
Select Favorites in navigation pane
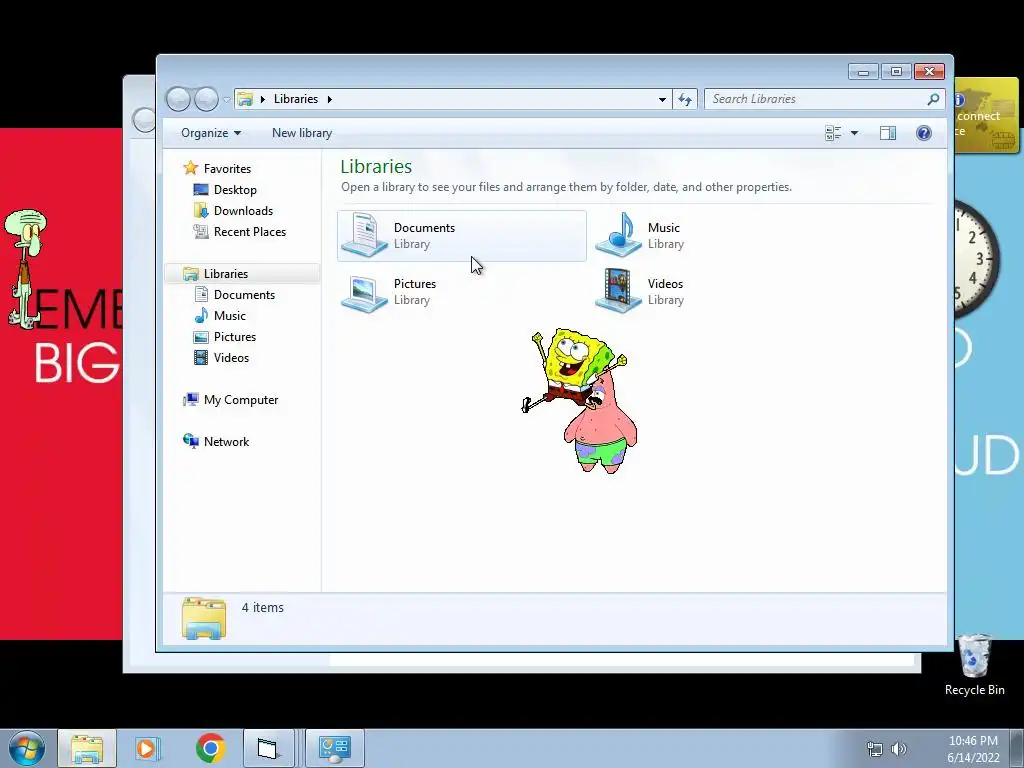(x=227, y=168)
